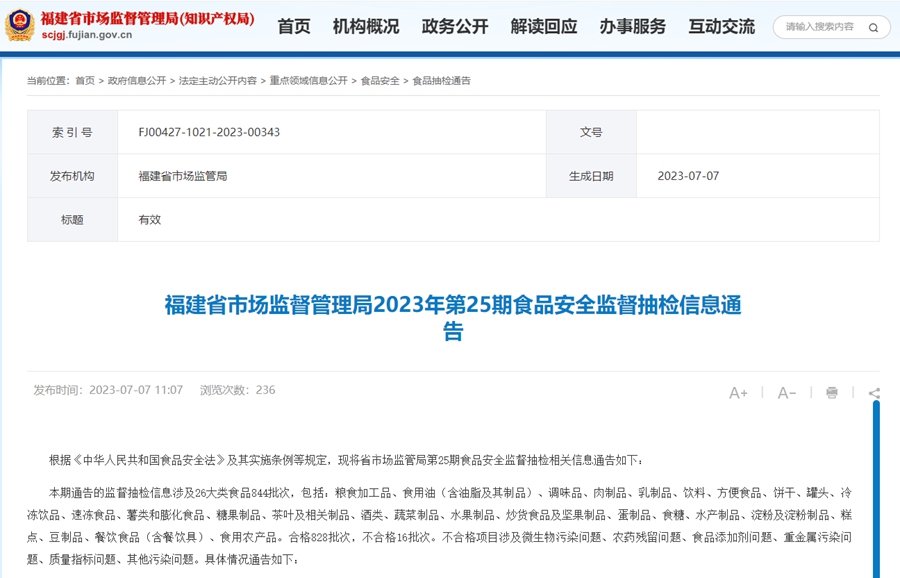Click A- to shrink article text
Screen dimensions: 900x578
pyautogui.click(x=787, y=393)
